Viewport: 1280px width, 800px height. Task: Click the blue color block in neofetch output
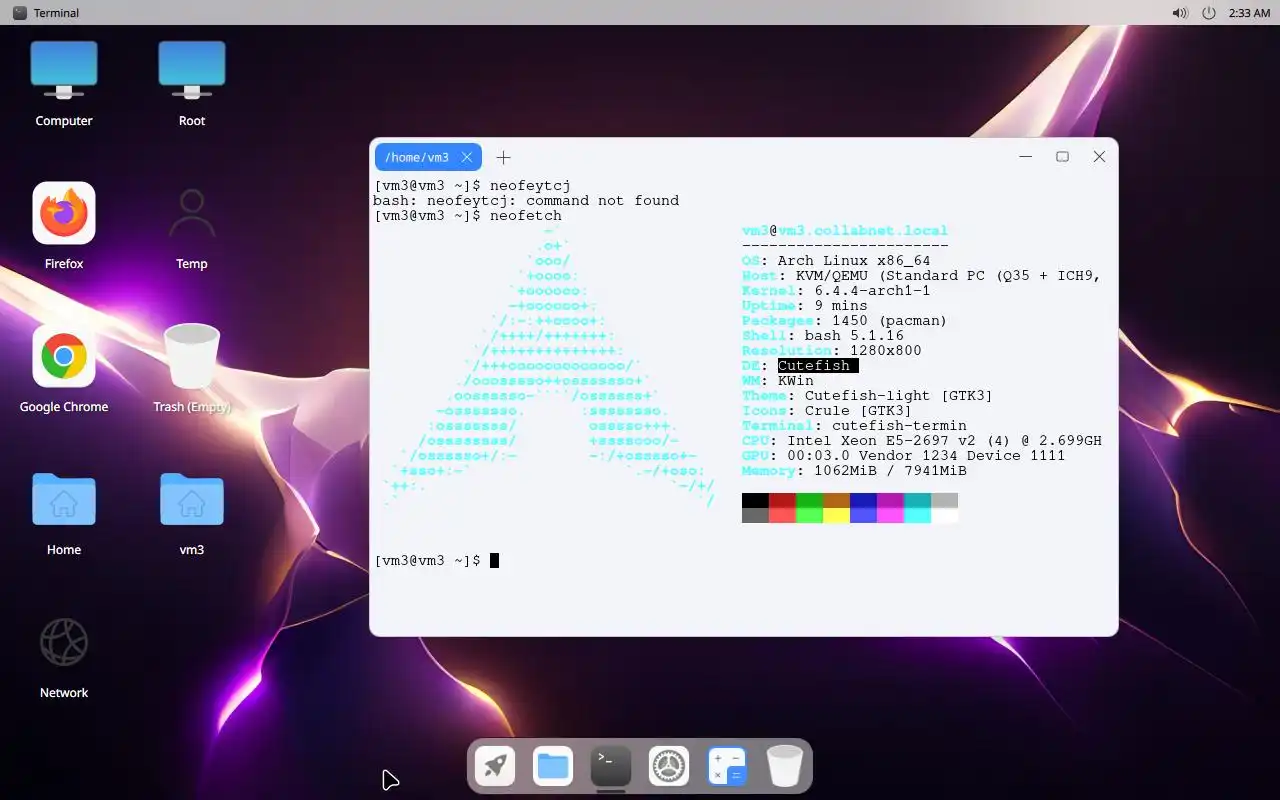click(863, 501)
